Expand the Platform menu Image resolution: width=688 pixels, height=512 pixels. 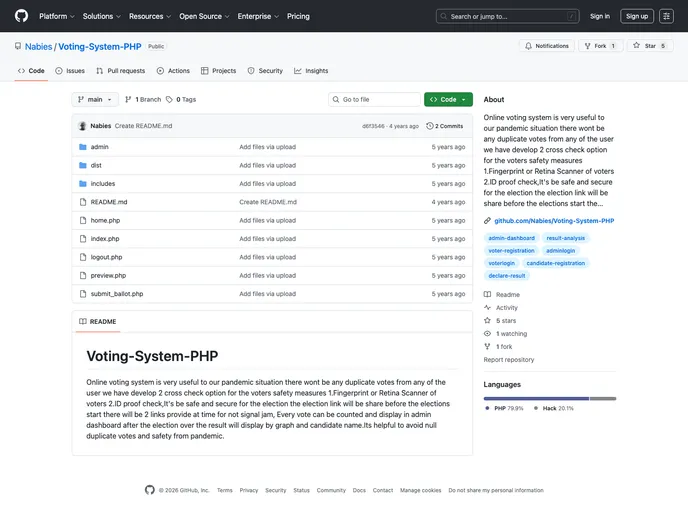click(x=56, y=16)
